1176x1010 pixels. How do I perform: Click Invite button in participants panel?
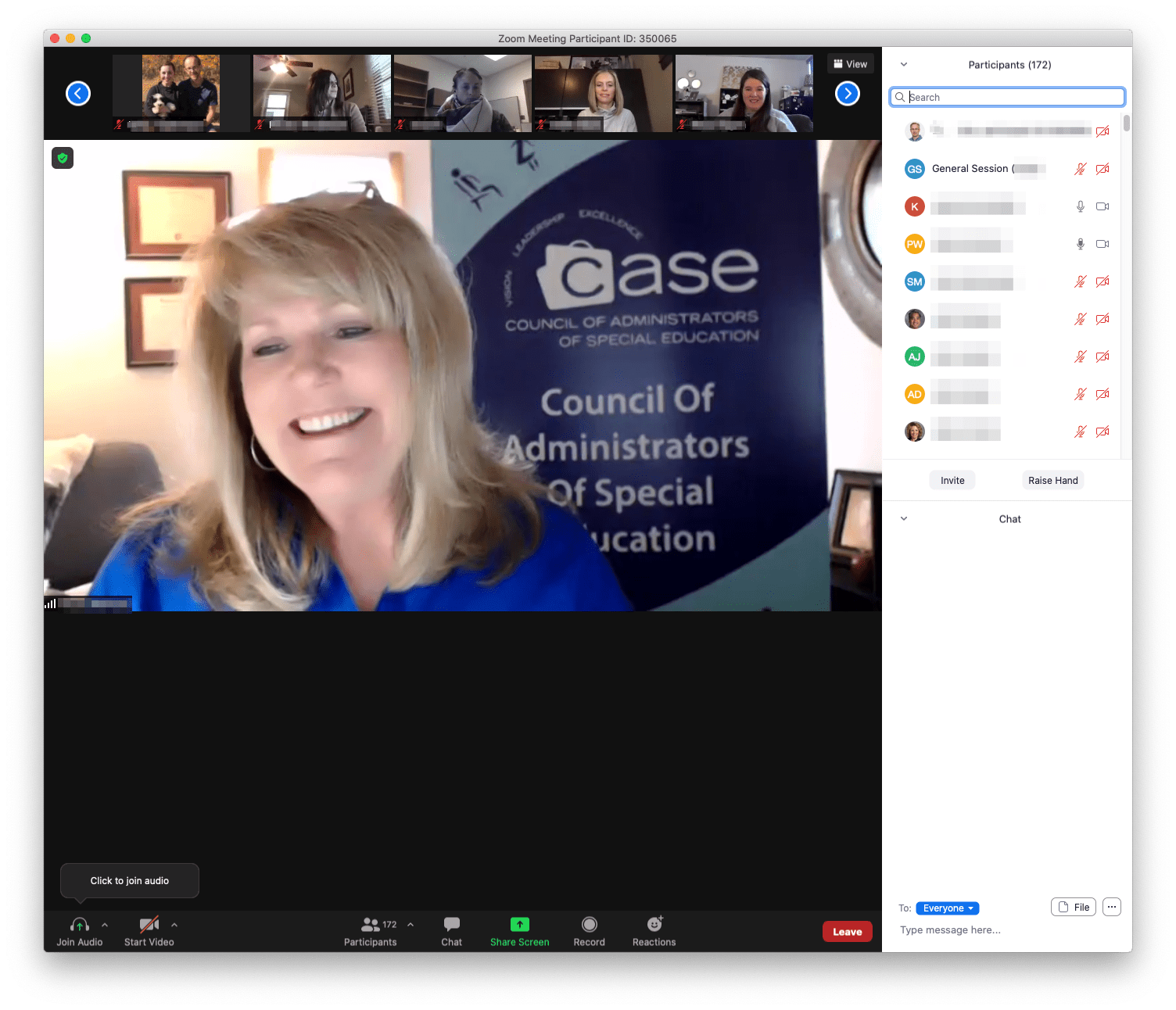click(952, 481)
